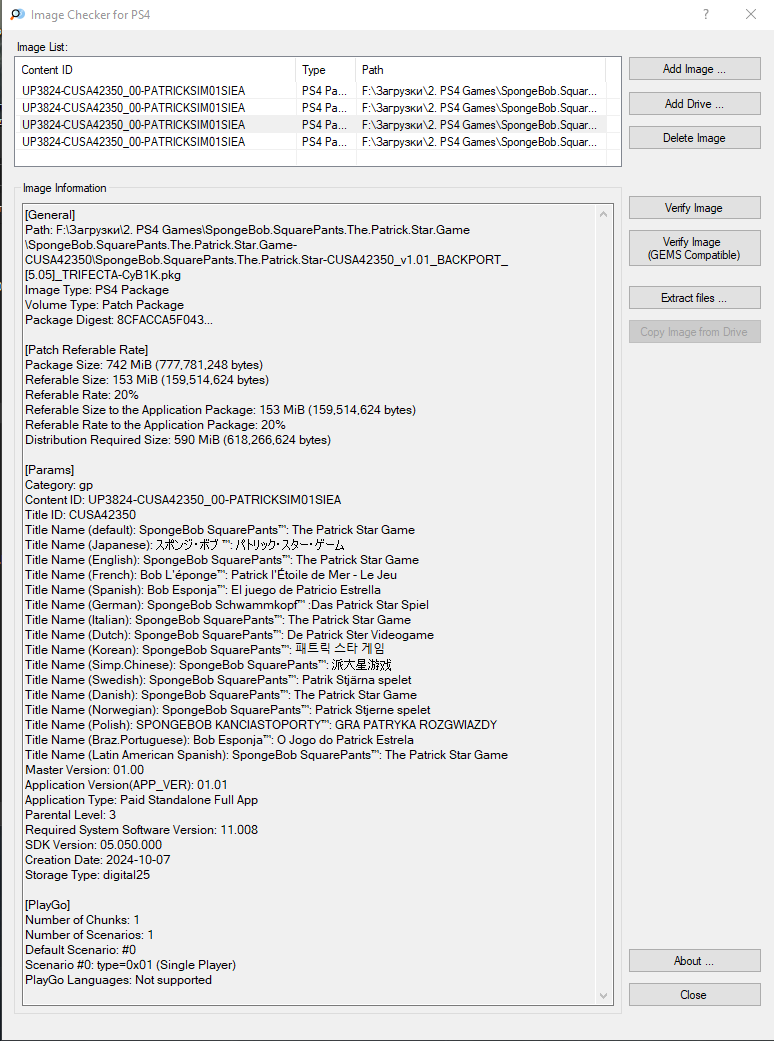
Task: Run Verify Image
Action: click(x=694, y=208)
